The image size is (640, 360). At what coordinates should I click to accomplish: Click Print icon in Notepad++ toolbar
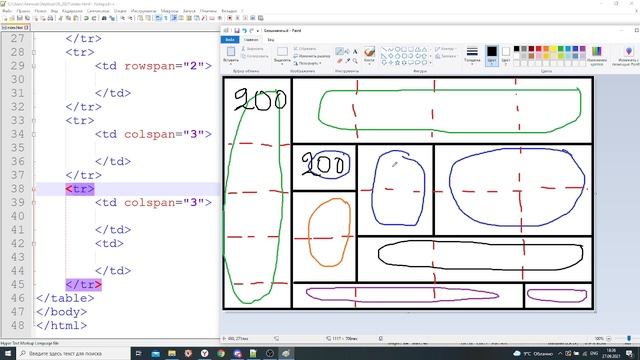tap(50, 18)
